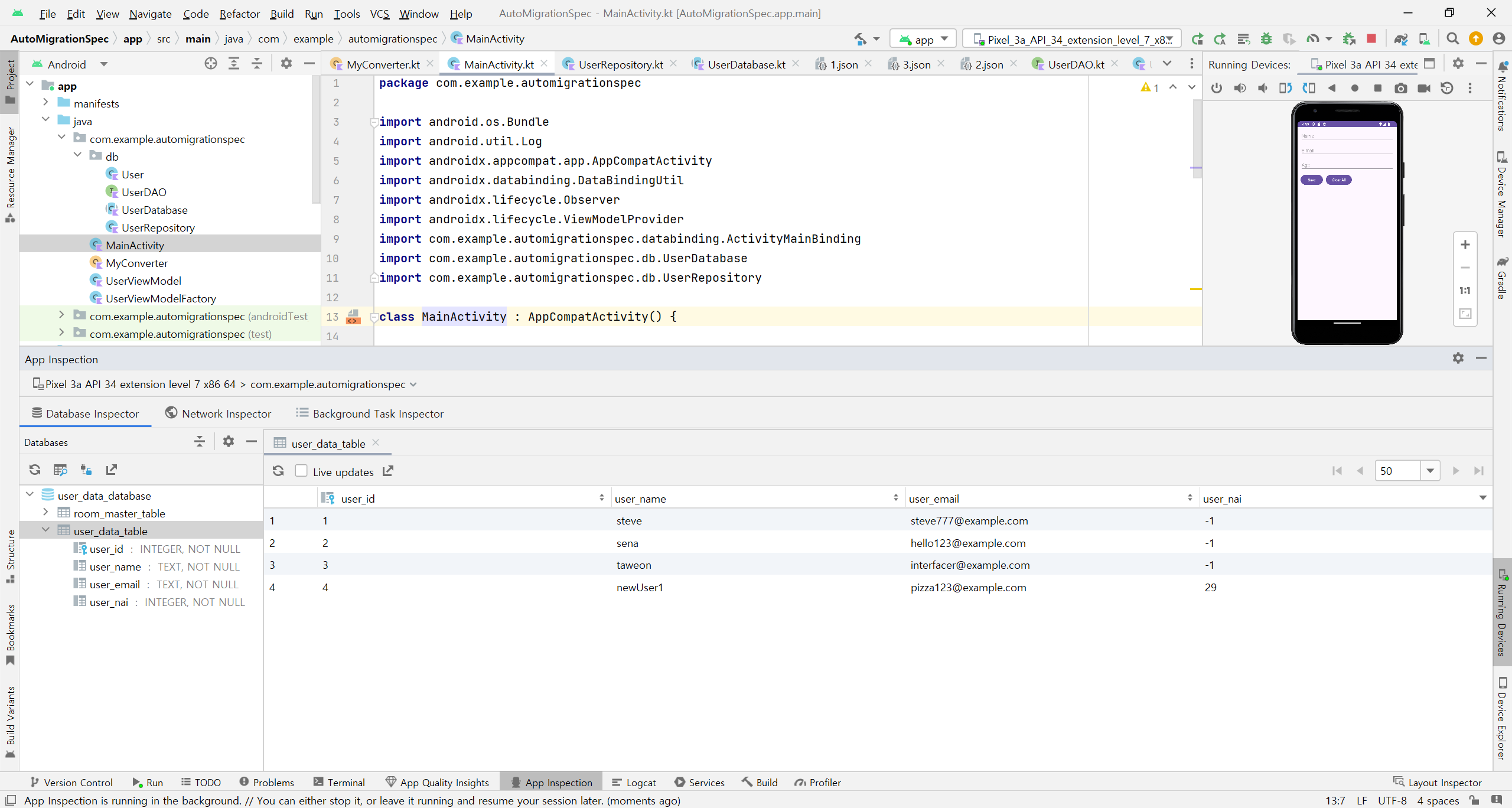This screenshot has height=808, width=1512.
Task: Click Open New Query Tab icon
Action: 60,470
